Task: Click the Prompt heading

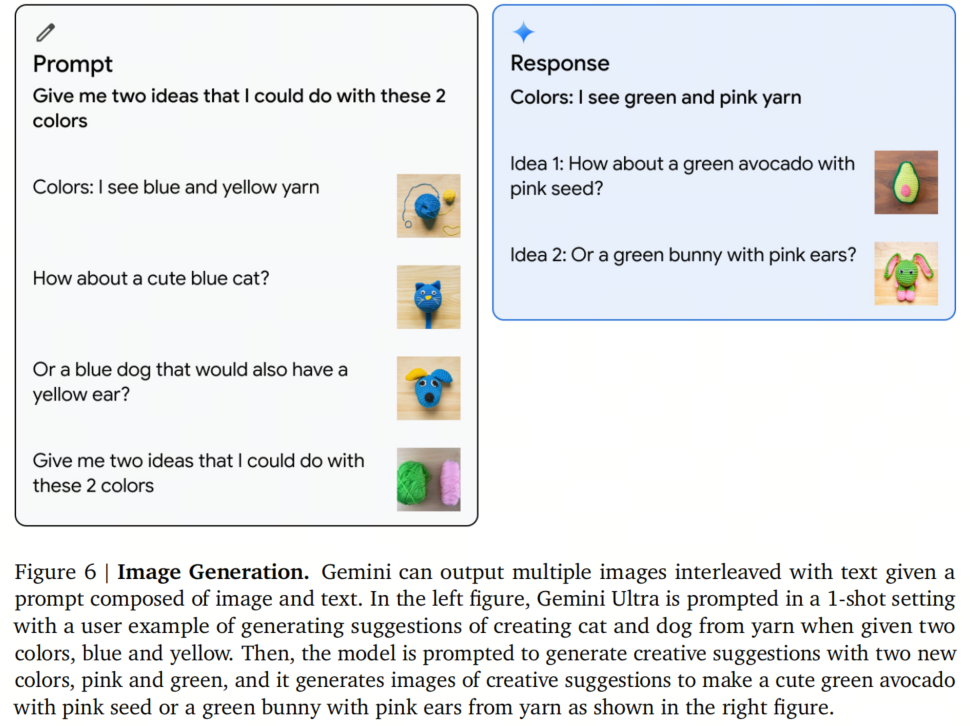Action: click(x=73, y=64)
